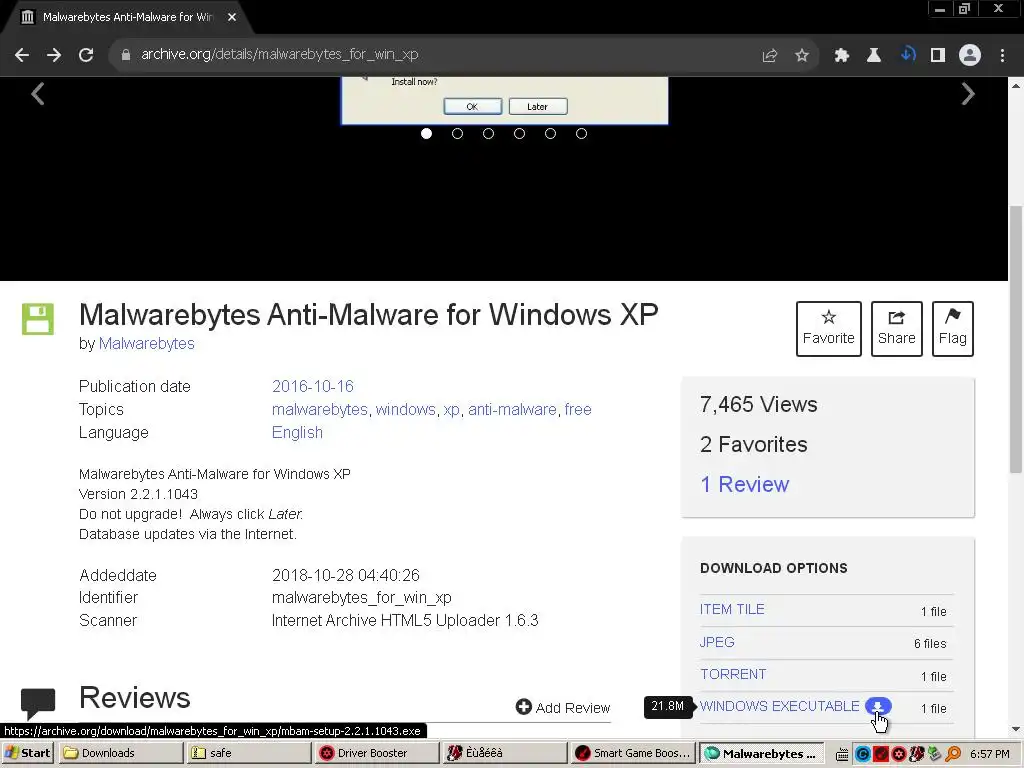Click the address bar URL
Viewport: 1024px width, 768px height.
coord(280,55)
